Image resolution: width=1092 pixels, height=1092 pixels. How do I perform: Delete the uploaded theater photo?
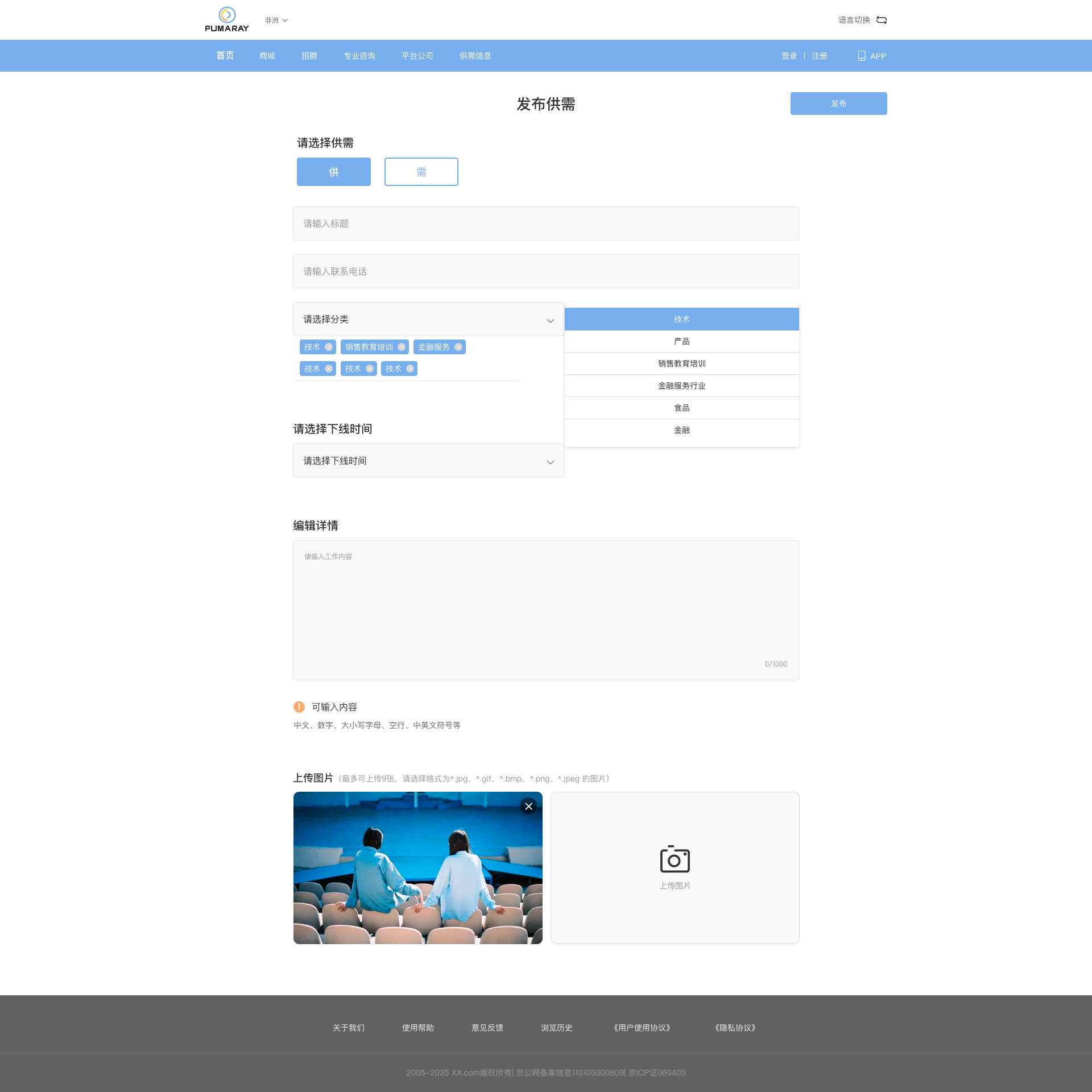point(528,806)
